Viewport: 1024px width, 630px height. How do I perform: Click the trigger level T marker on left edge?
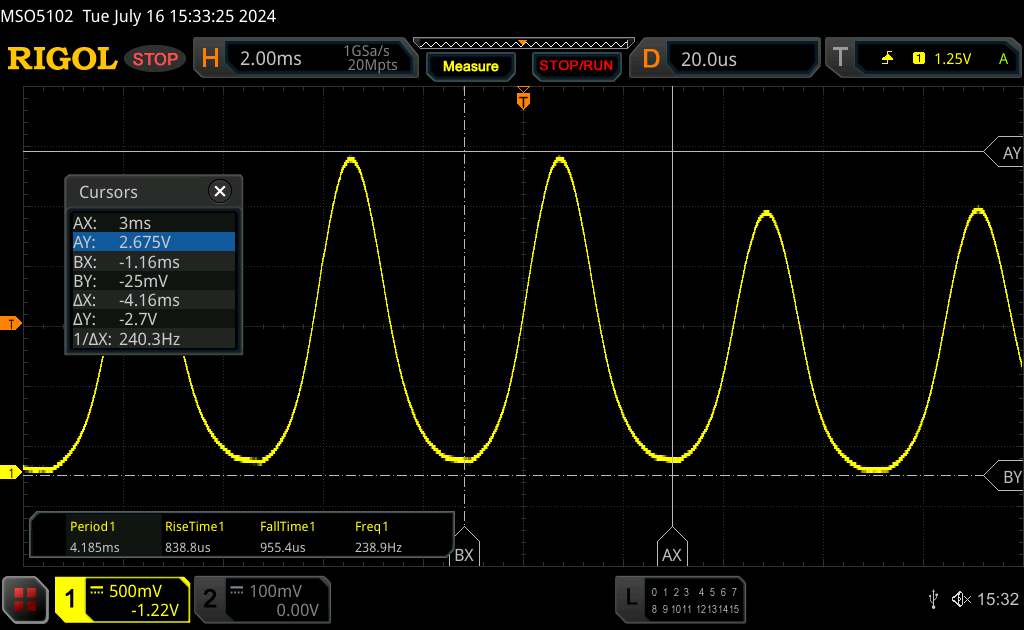point(10,323)
